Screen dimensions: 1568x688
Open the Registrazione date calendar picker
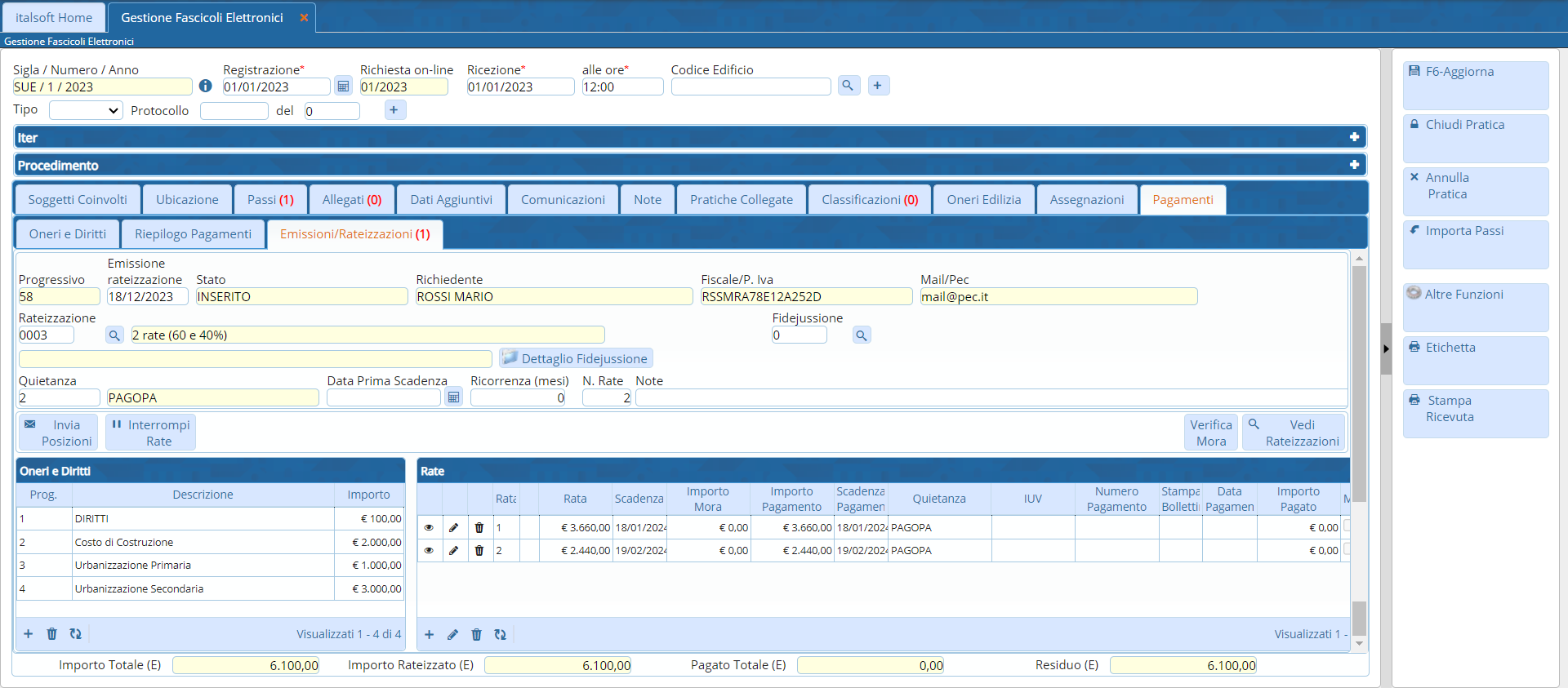pyautogui.click(x=343, y=87)
